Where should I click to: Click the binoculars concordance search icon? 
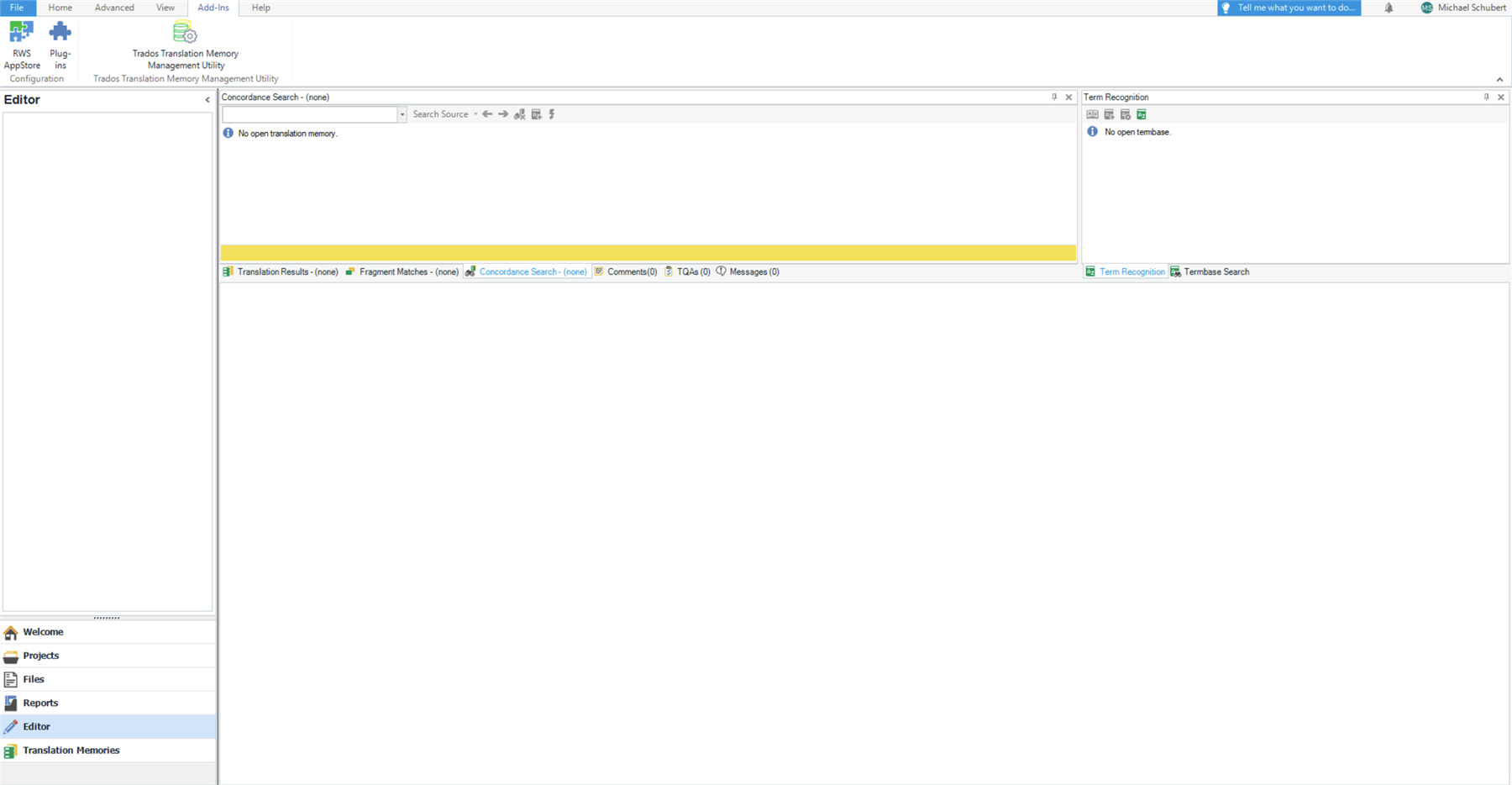pyautogui.click(x=520, y=114)
